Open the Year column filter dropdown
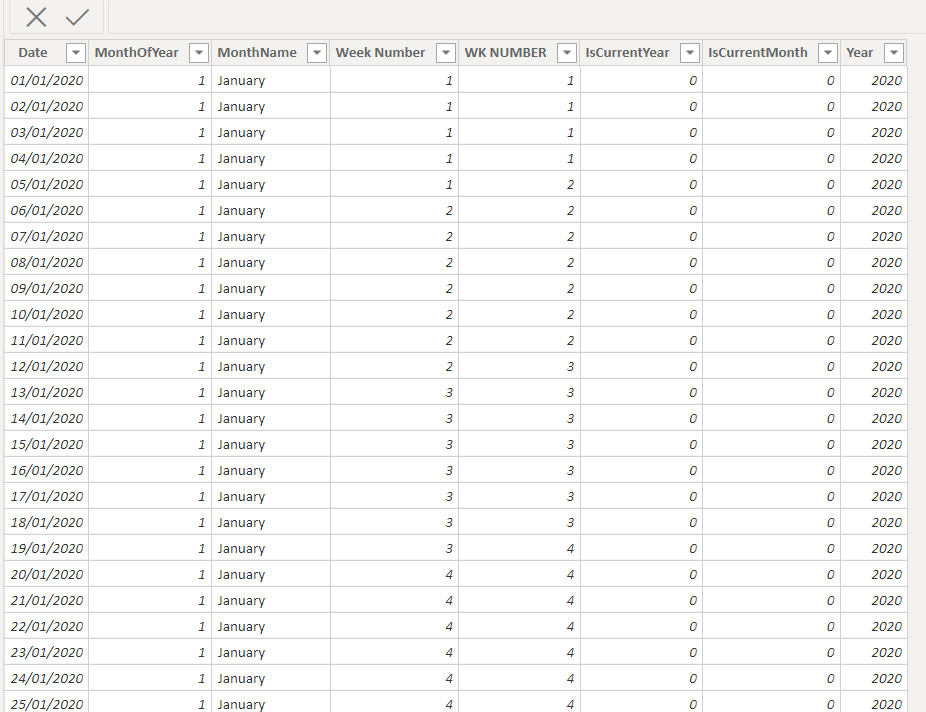Screen dimensions: 926x712 click(894, 53)
